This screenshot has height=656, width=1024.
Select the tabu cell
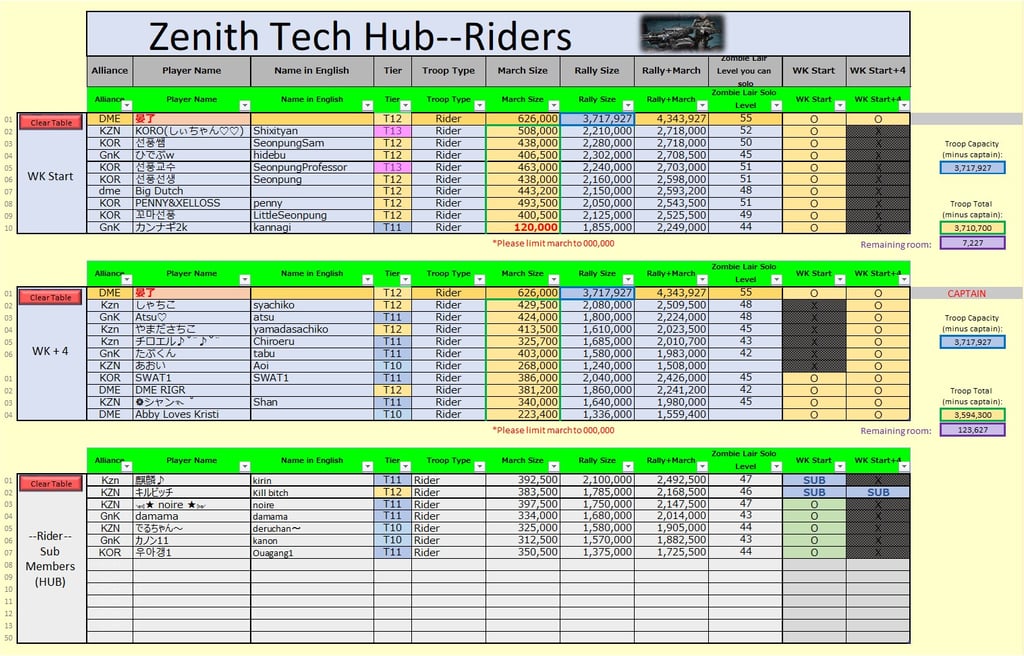(312, 353)
